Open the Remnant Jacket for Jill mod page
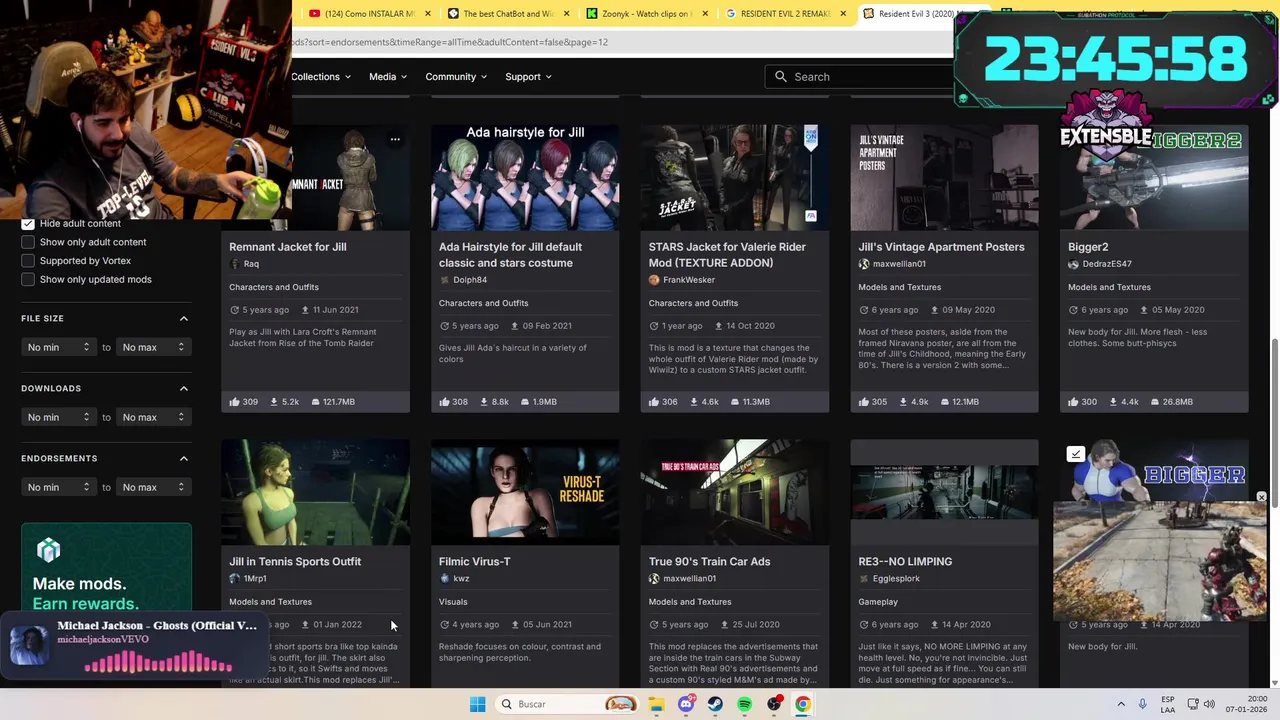 (x=288, y=247)
